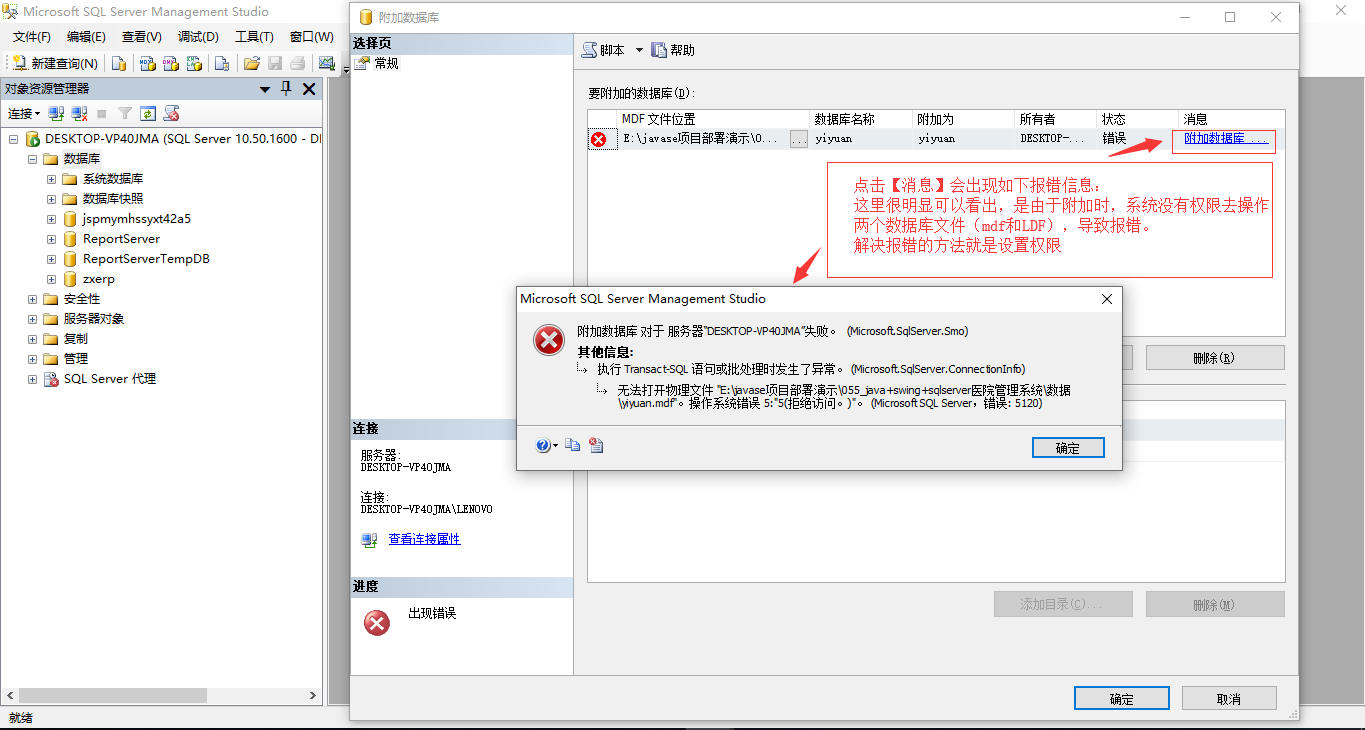Click the Open File folder icon

[252, 63]
